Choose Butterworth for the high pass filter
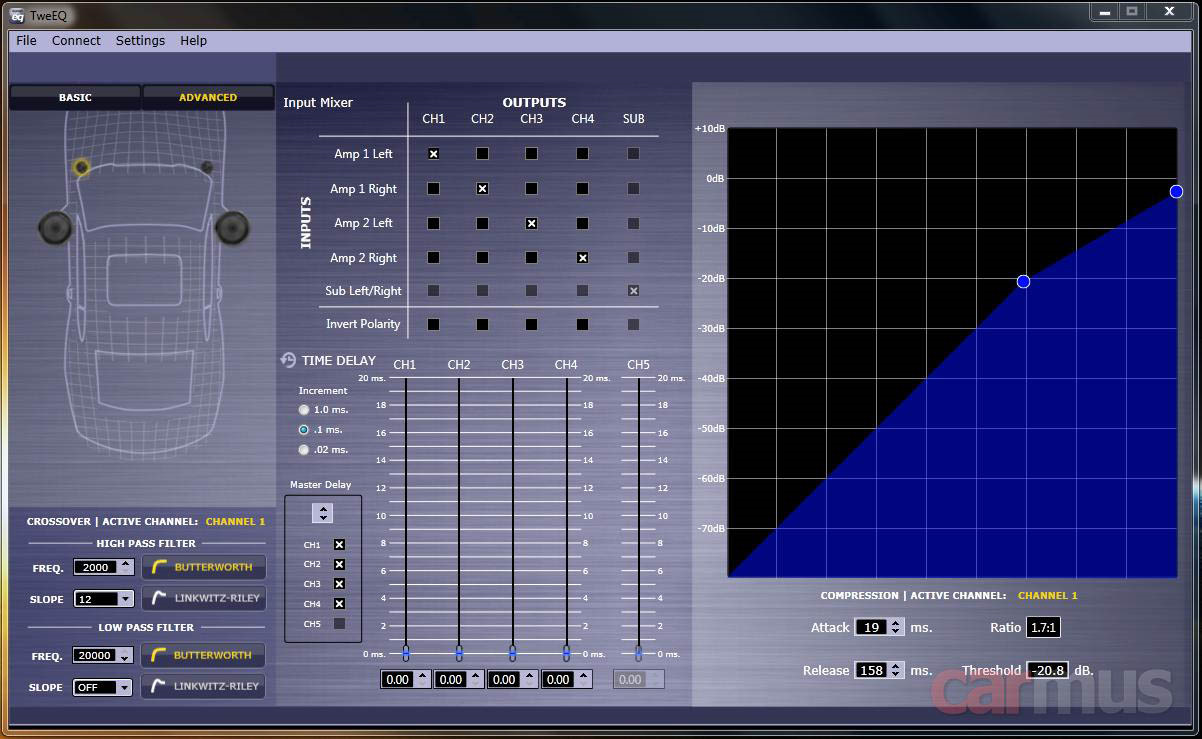The height and width of the screenshot is (739, 1202). 204,567
